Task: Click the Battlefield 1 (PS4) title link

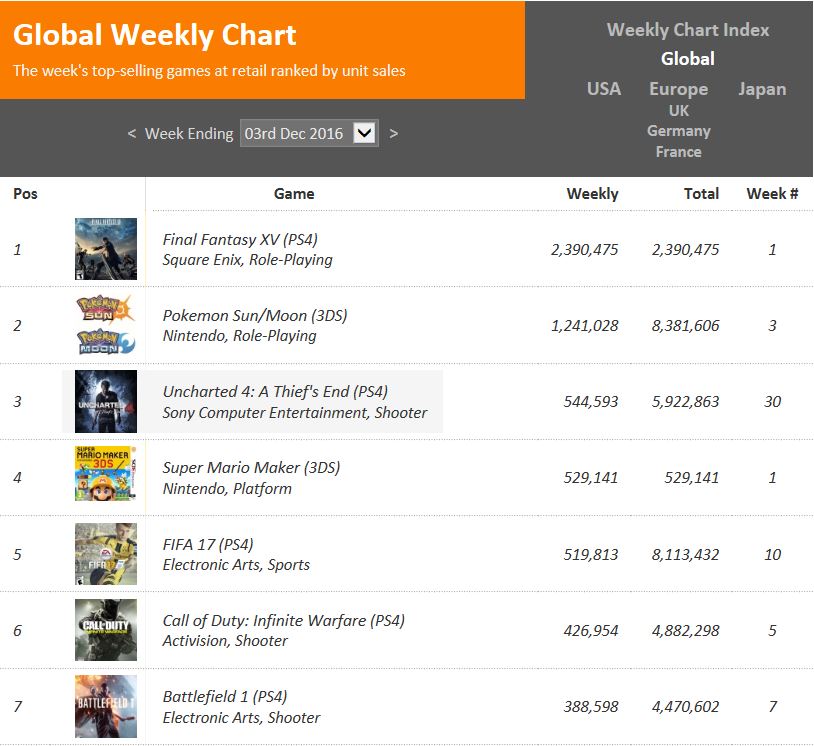Action: [225, 697]
